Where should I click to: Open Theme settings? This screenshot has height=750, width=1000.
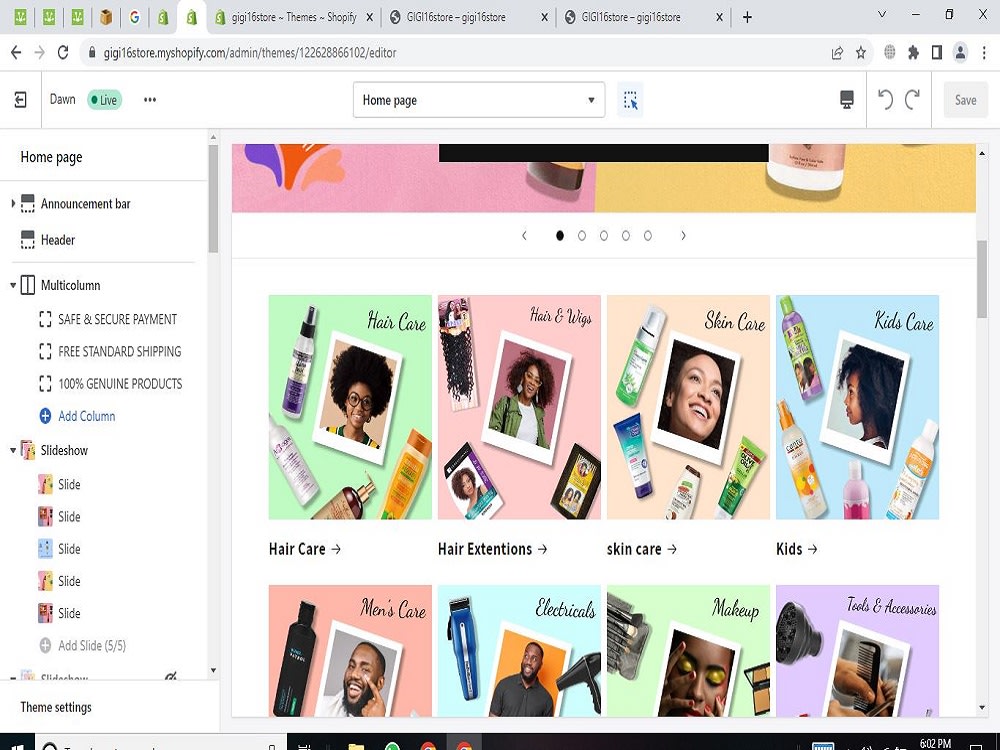pos(56,707)
